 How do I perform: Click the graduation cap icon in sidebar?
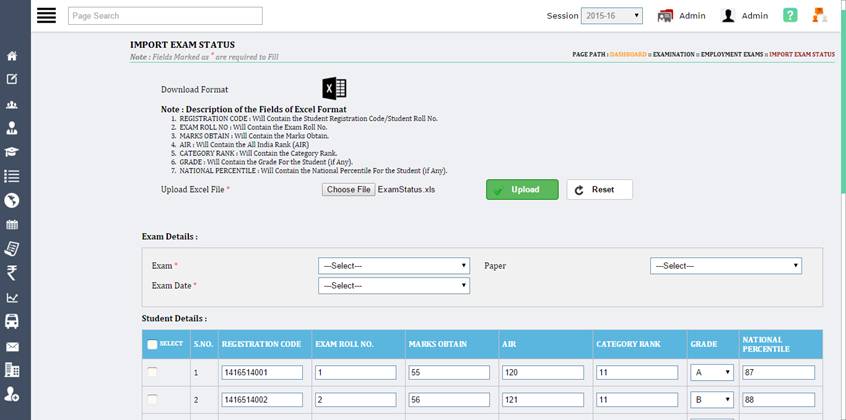12,152
